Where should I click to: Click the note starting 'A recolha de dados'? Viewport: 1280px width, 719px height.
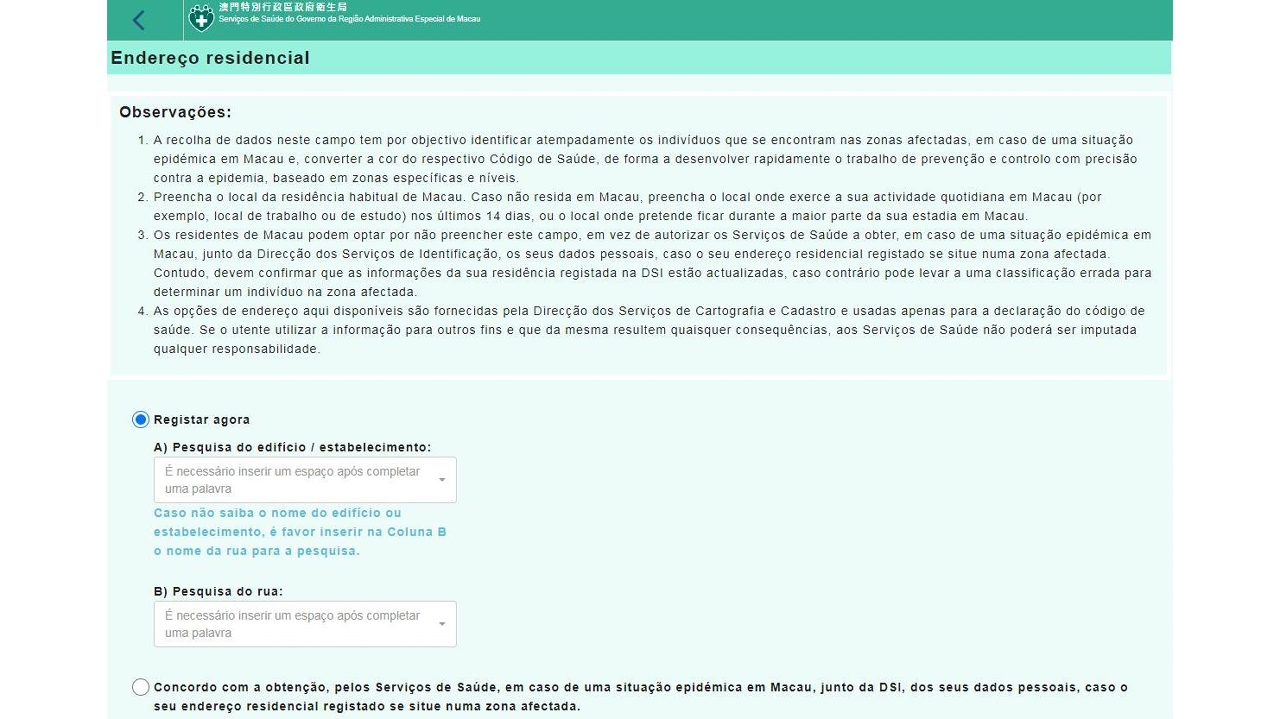click(x=645, y=159)
